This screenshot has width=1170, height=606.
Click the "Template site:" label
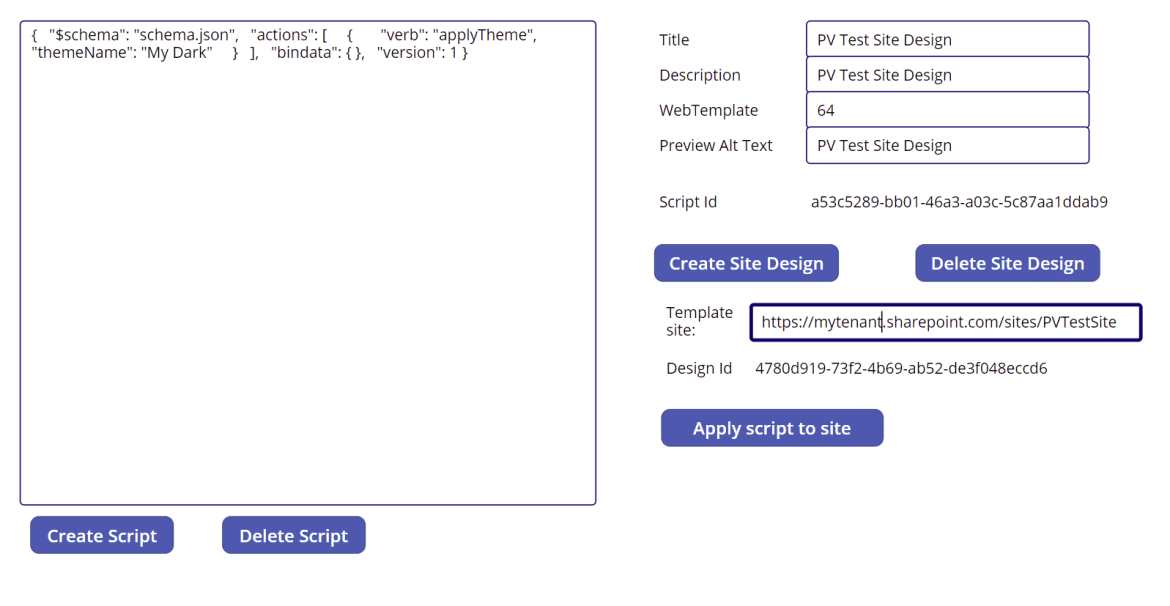click(699, 321)
